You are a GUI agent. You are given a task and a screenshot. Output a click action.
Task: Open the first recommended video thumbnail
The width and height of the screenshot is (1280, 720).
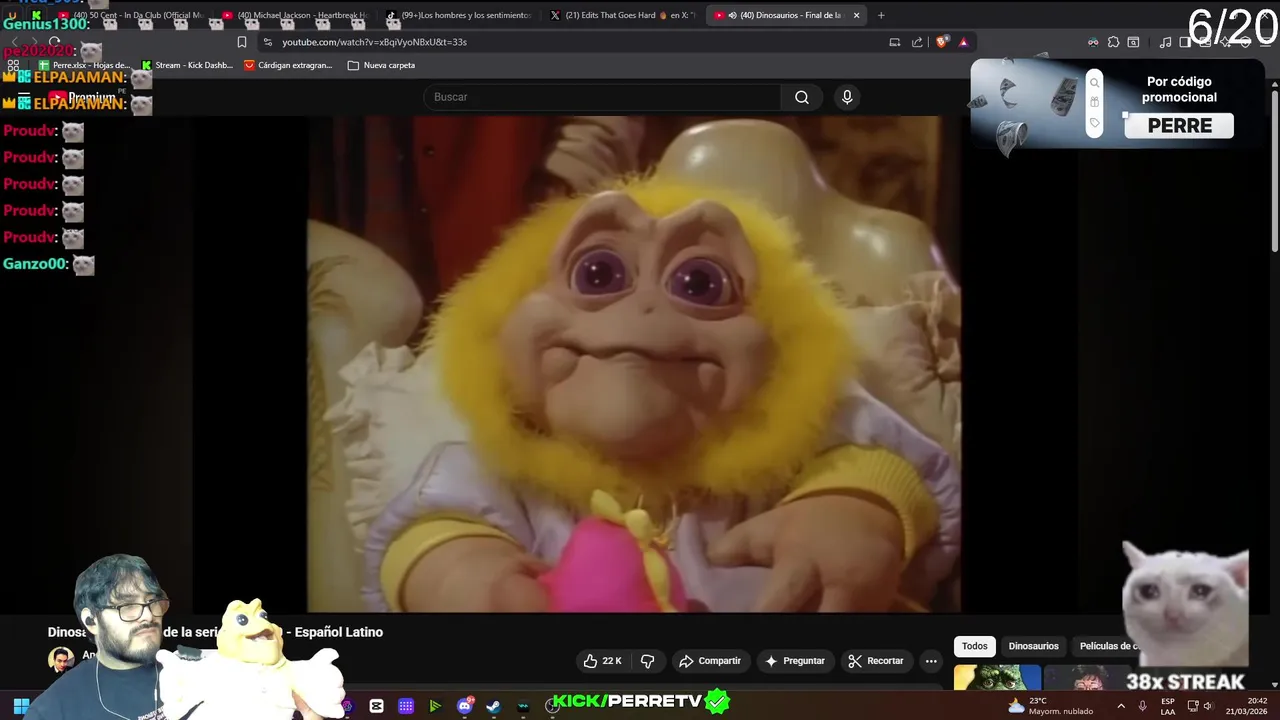point(997,678)
